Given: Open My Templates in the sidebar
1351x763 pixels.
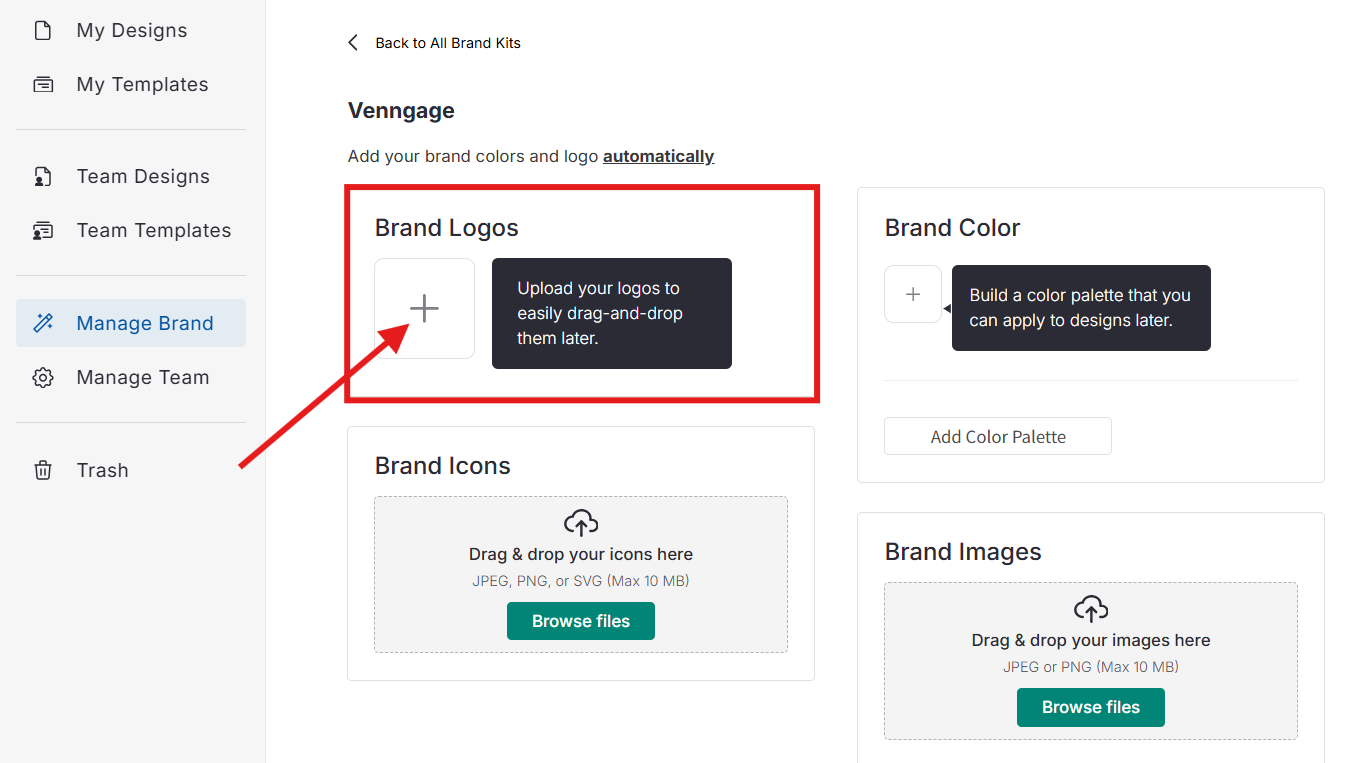Looking at the screenshot, I should (x=142, y=85).
